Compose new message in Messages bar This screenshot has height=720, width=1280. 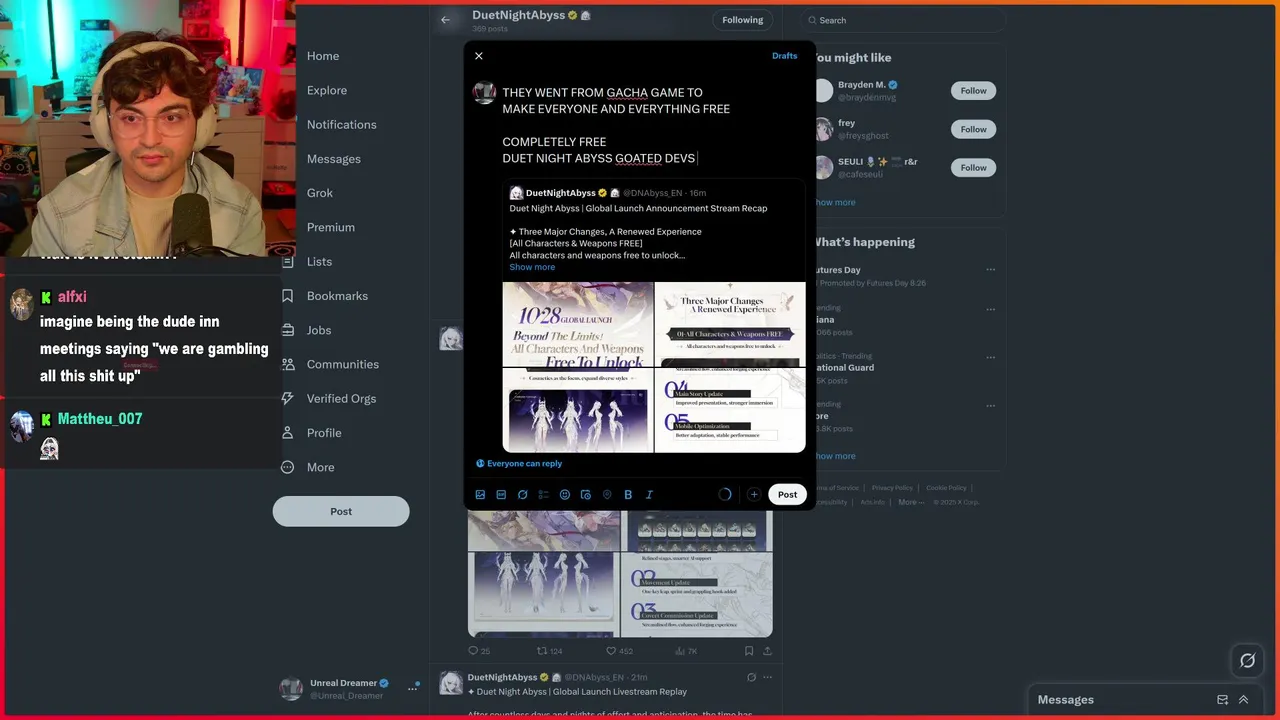click(x=1222, y=700)
